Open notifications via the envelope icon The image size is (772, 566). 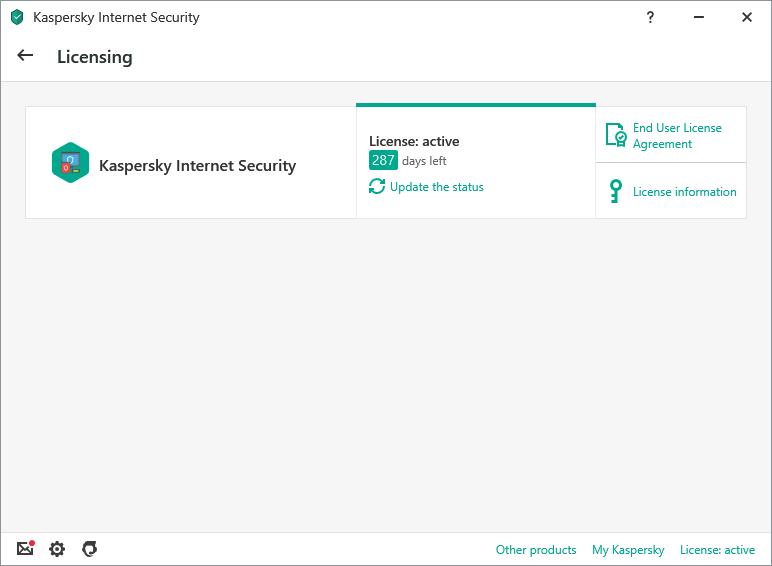[25, 549]
